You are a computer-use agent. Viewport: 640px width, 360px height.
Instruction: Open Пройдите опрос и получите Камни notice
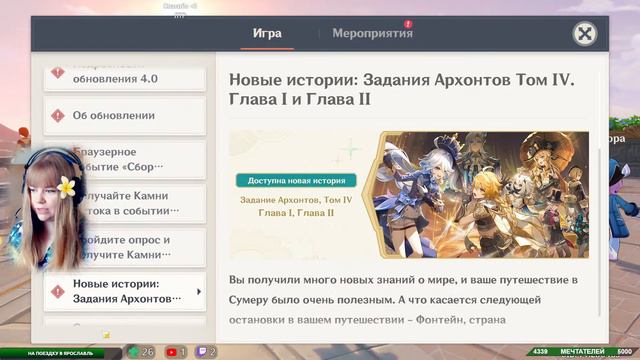(124, 248)
